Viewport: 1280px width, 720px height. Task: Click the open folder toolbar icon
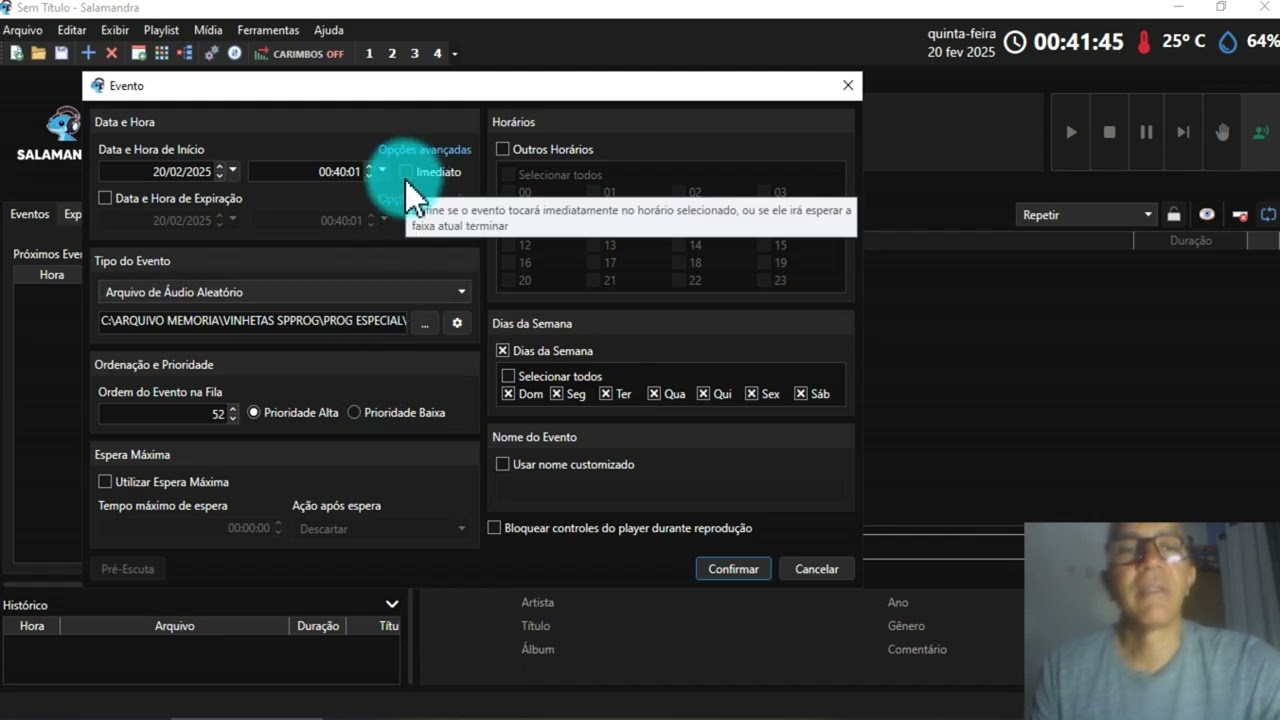pyautogui.click(x=38, y=53)
